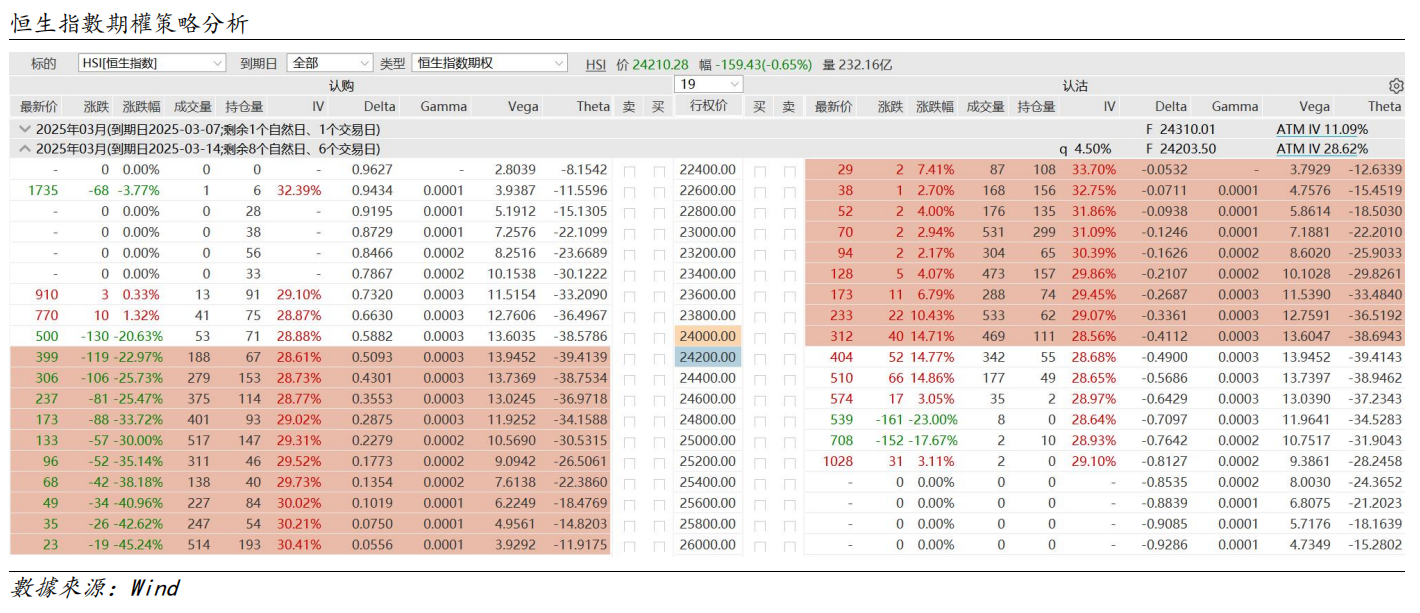
Task: Open the strike count 19 dropdown
Action: [708, 85]
